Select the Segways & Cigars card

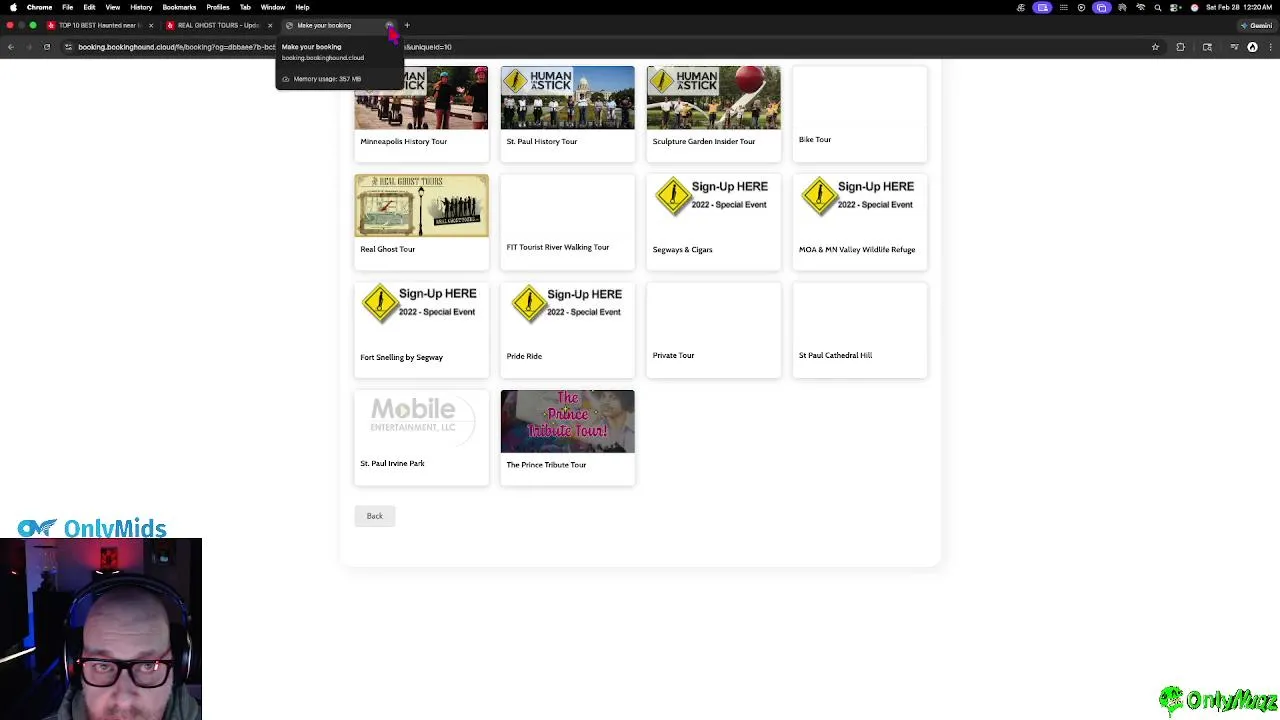(713, 222)
